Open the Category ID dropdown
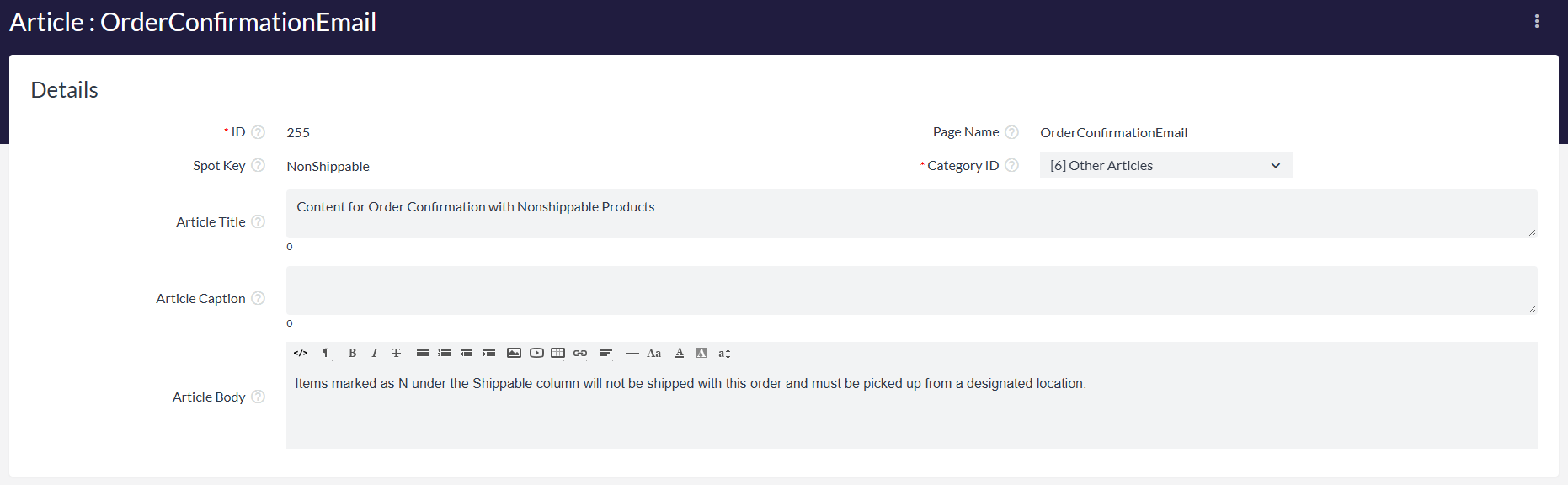 [1165, 166]
